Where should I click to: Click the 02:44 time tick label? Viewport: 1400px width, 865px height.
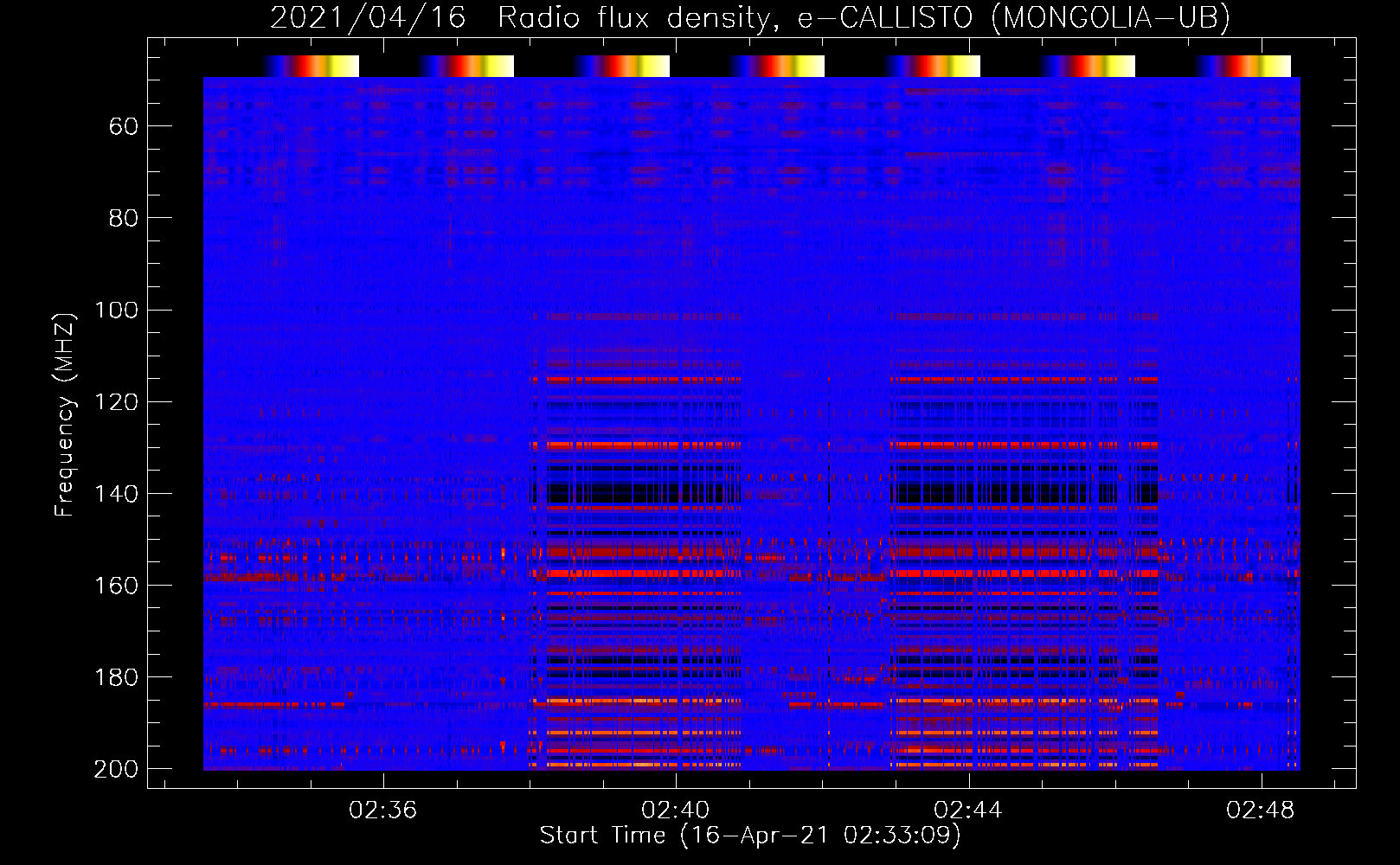coord(968,811)
